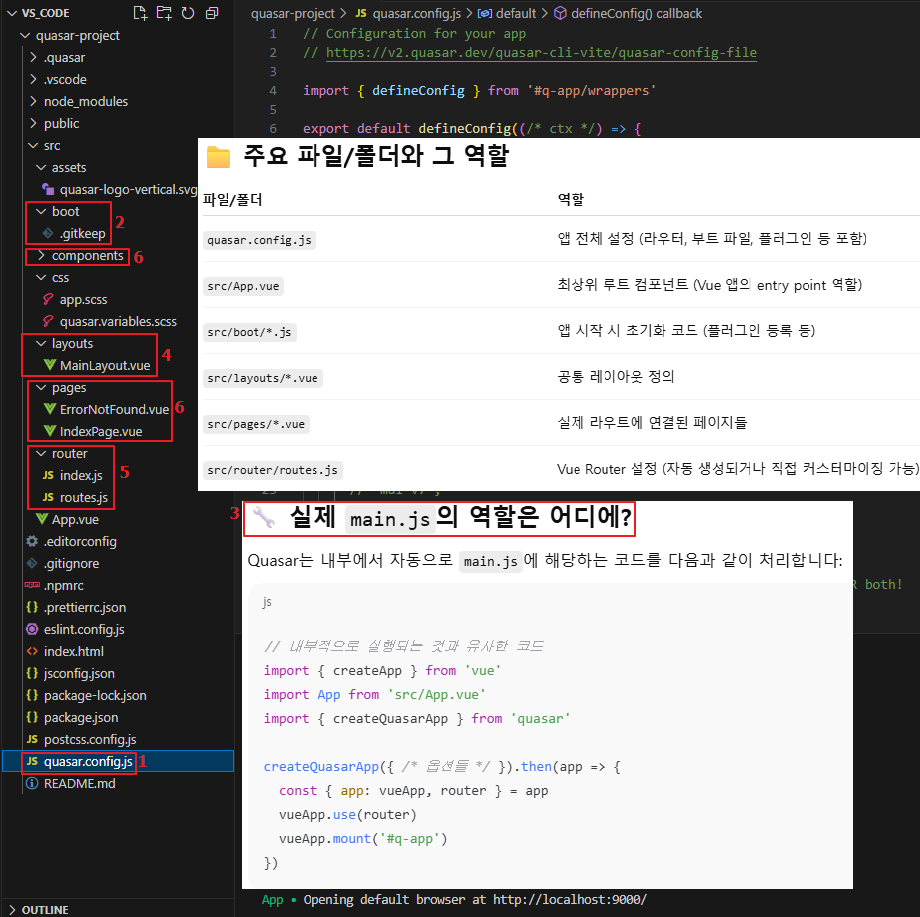
Task: Click the gear icon beside .editorconfig
Action: (x=32, y=541)
